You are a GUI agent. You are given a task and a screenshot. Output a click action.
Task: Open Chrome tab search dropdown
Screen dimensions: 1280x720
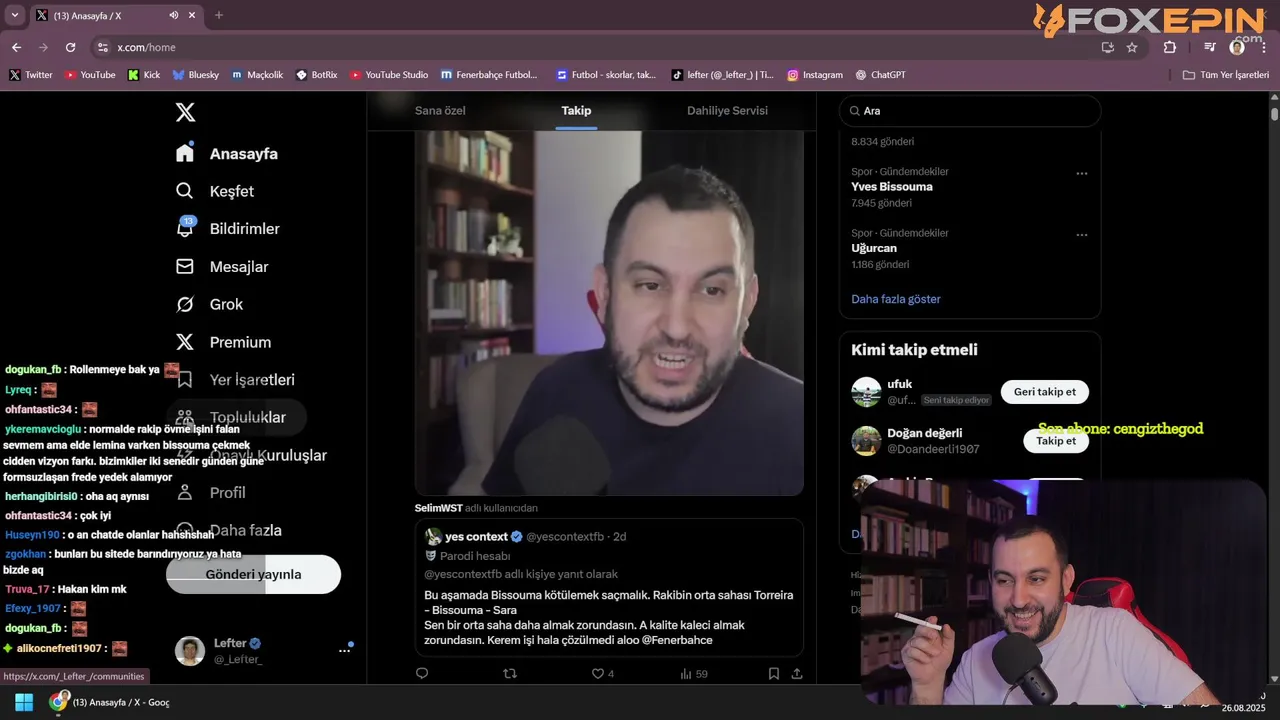(x=14, y=15)
